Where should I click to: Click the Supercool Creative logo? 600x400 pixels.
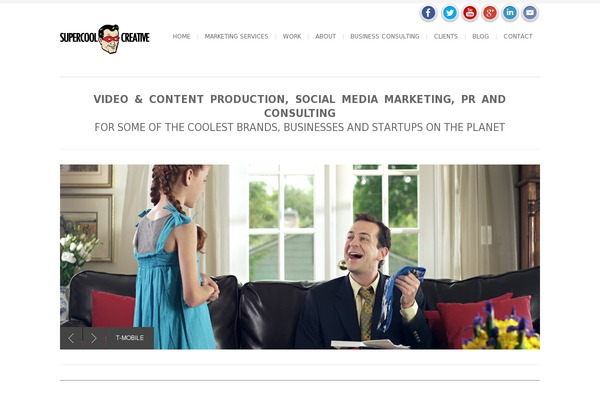104,38
